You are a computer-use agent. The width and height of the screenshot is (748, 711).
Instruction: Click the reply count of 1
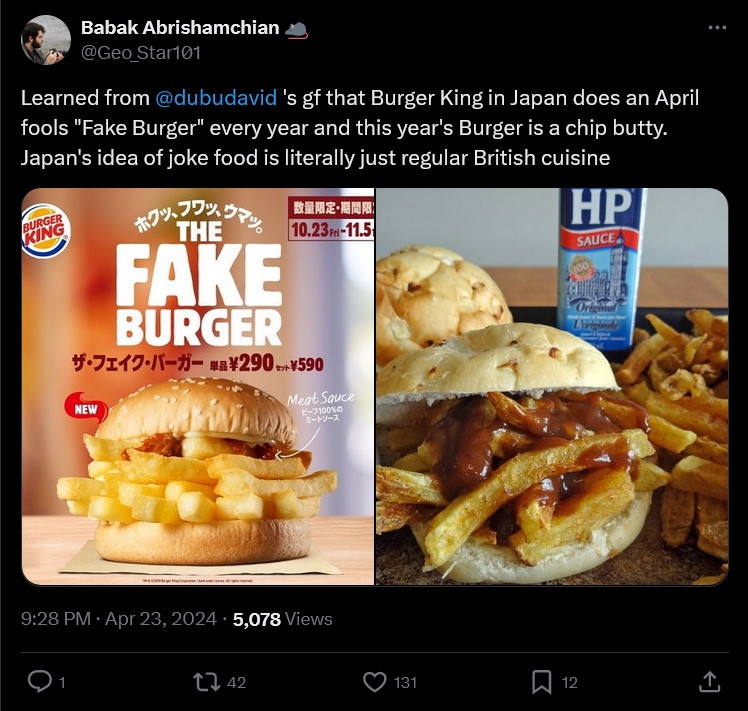(62, 683)
